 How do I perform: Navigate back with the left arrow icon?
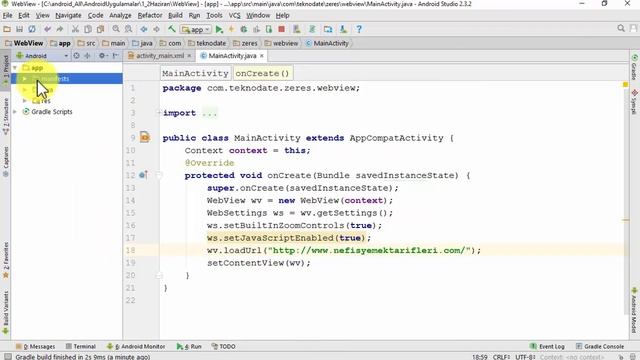tap(144, 29)
